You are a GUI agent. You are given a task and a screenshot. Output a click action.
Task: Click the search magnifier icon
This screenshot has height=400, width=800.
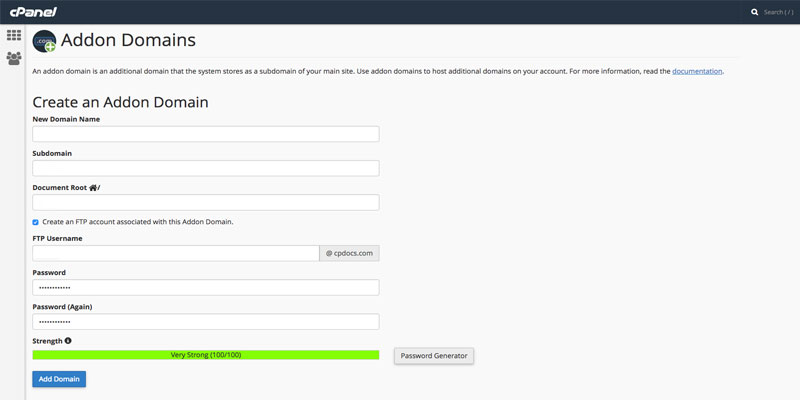coord(755,12)
